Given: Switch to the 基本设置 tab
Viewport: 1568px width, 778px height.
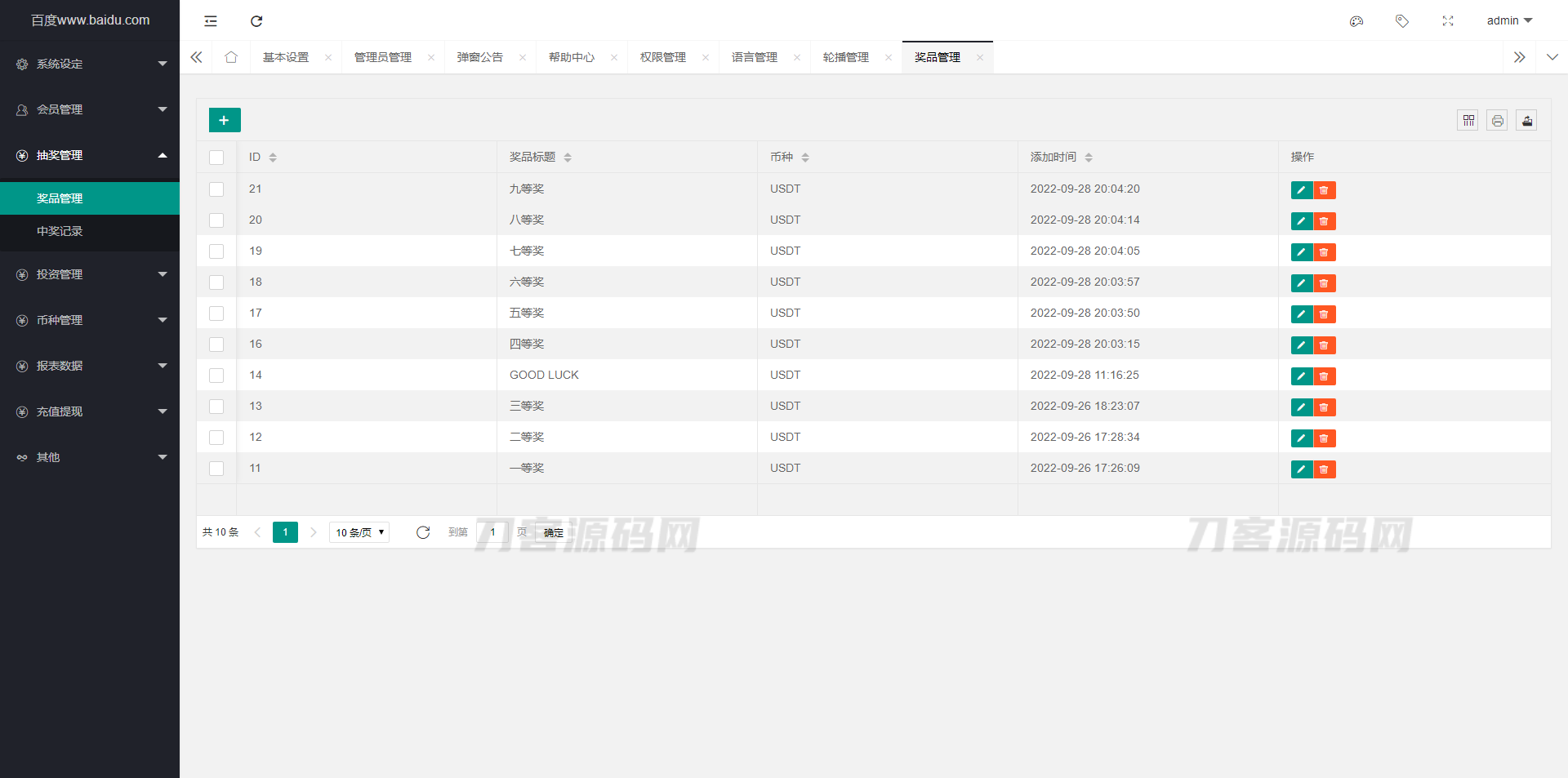Looking at the screenshot, I should pos(286,57).
